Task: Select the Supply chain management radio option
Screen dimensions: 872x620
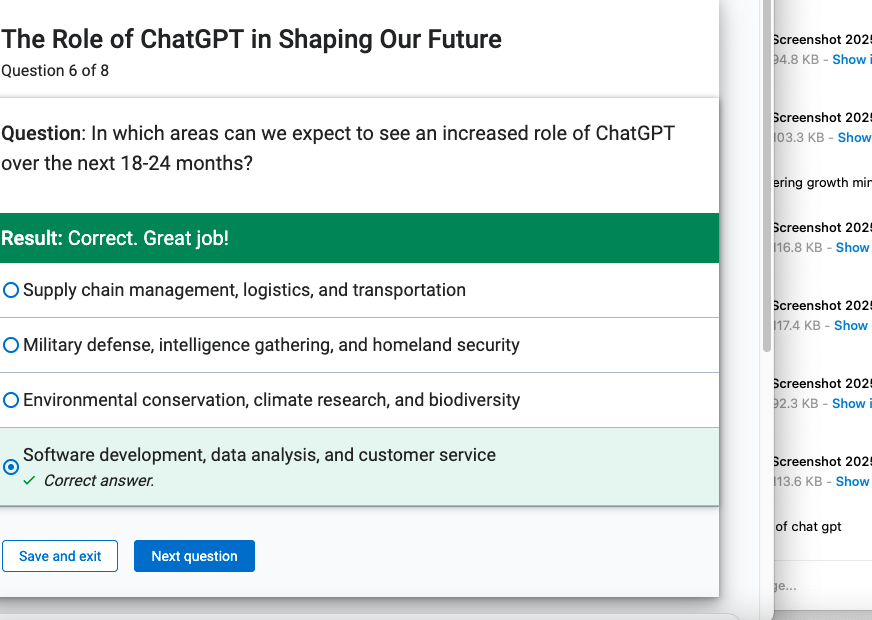Action: [11, 290]
